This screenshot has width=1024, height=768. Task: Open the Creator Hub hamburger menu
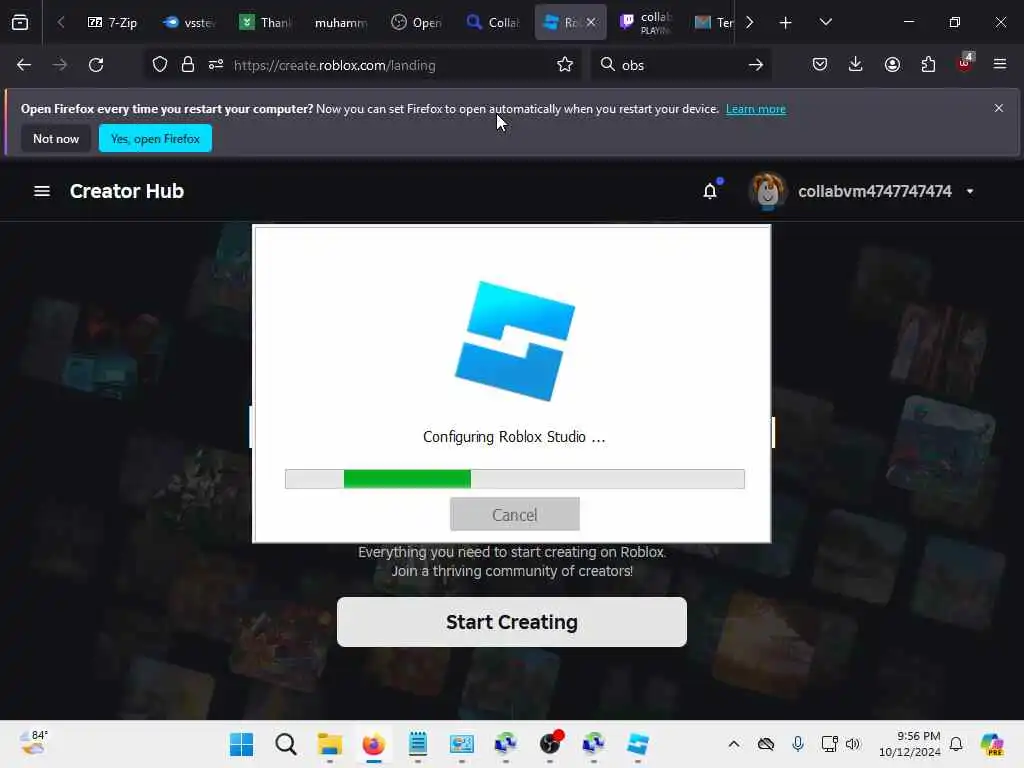(42, 191)
